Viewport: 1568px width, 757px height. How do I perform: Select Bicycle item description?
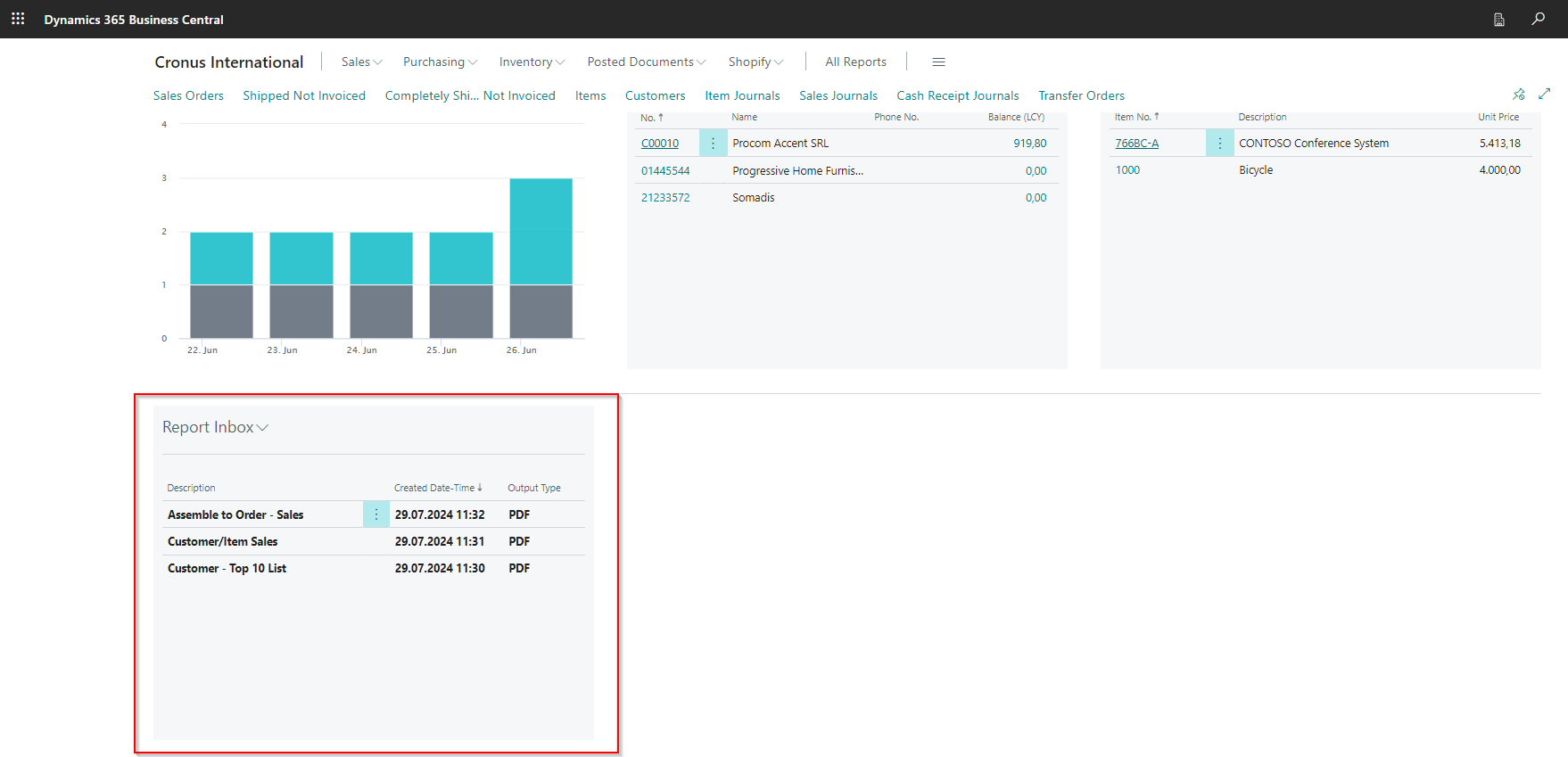pos(1256,169)
